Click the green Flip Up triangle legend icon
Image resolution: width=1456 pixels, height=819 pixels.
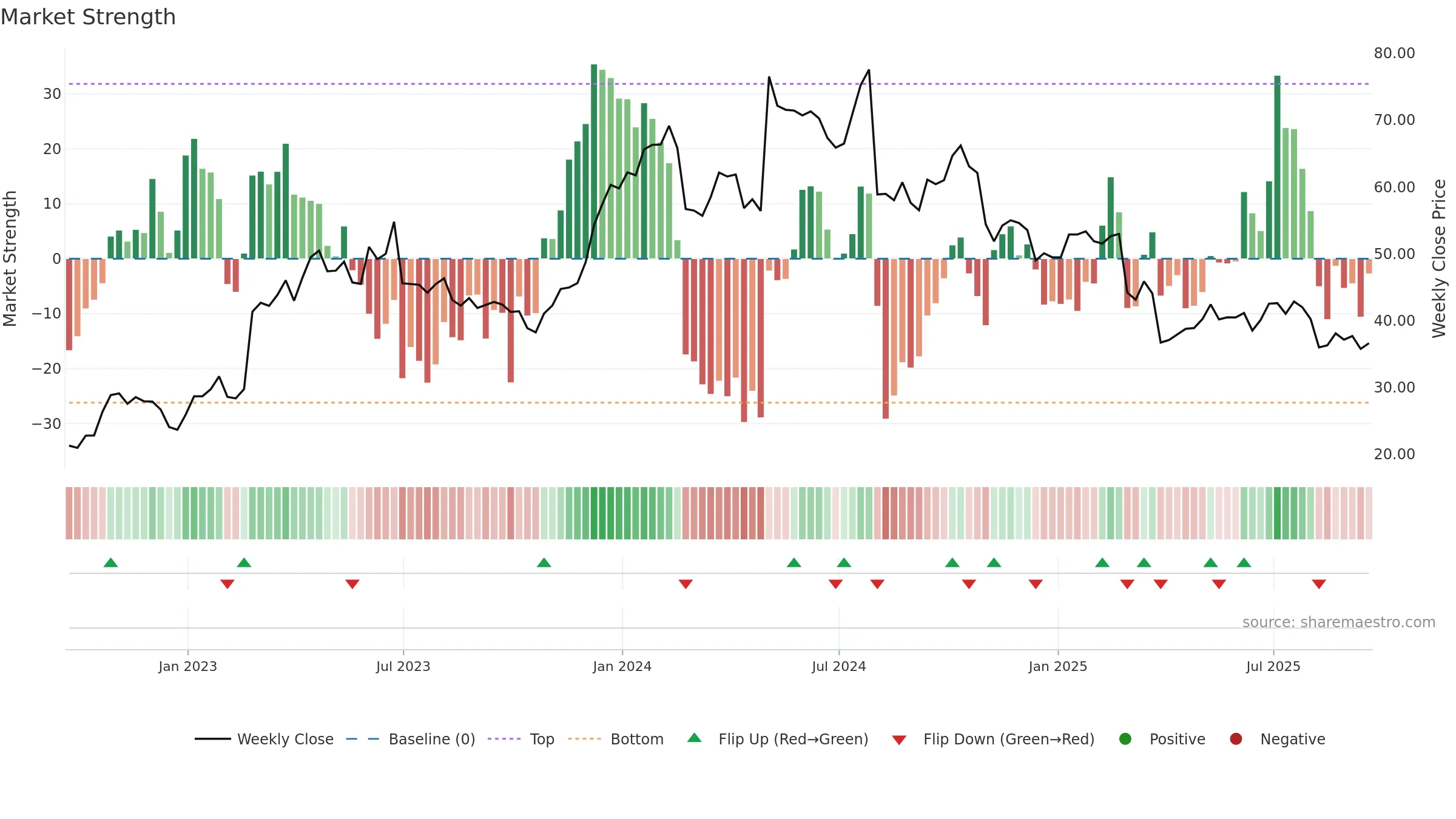695,738
